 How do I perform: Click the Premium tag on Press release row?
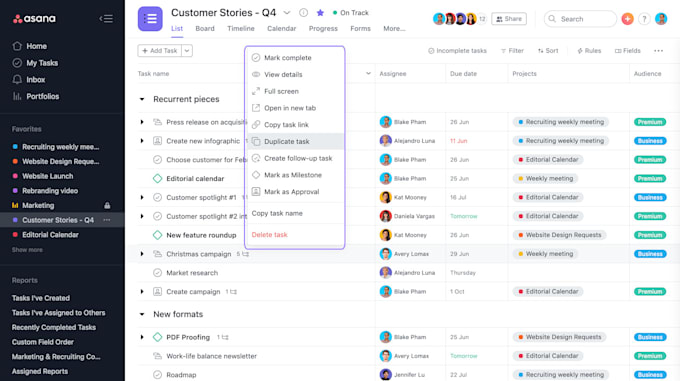(x=650, y=122)
